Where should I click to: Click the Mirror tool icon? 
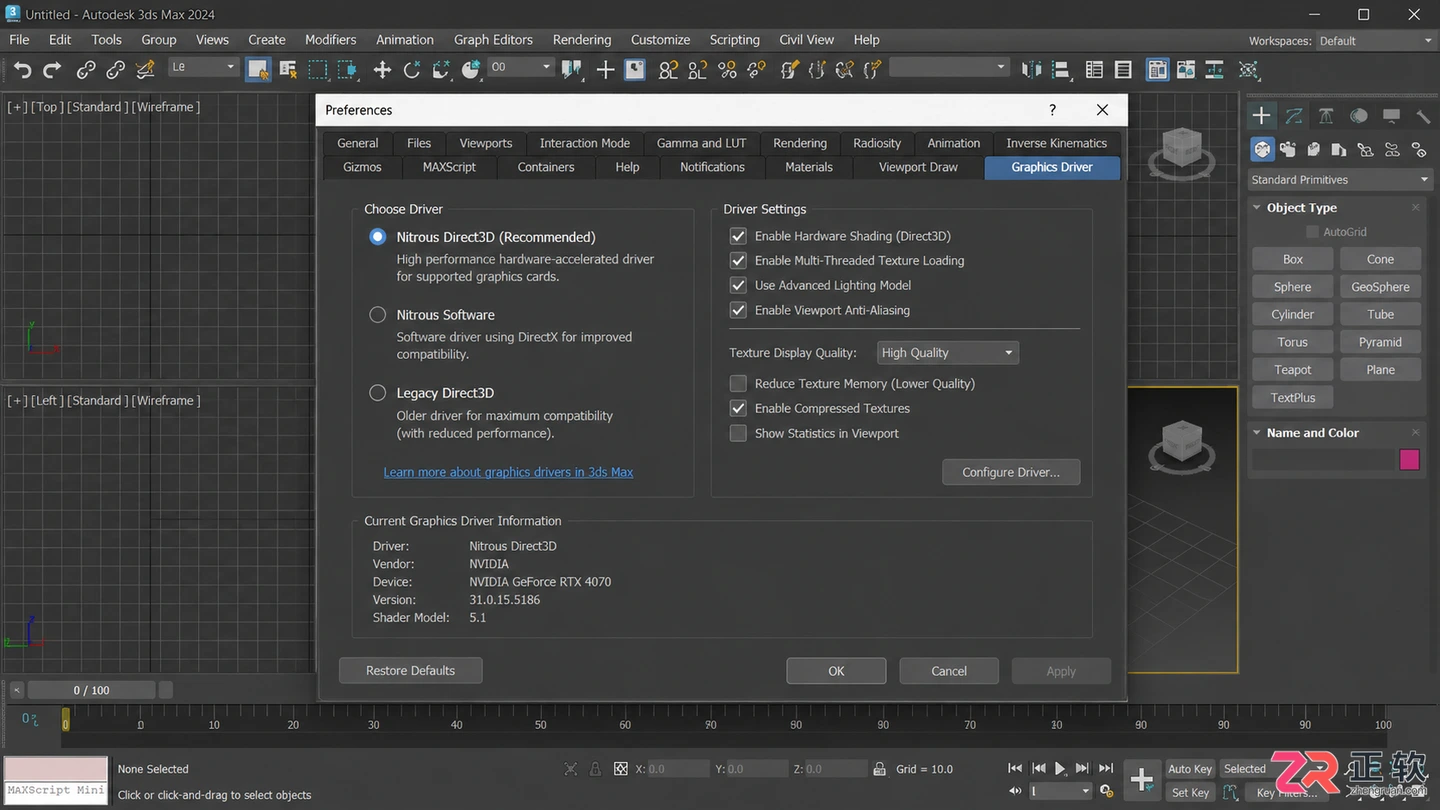click(1032, 69)
